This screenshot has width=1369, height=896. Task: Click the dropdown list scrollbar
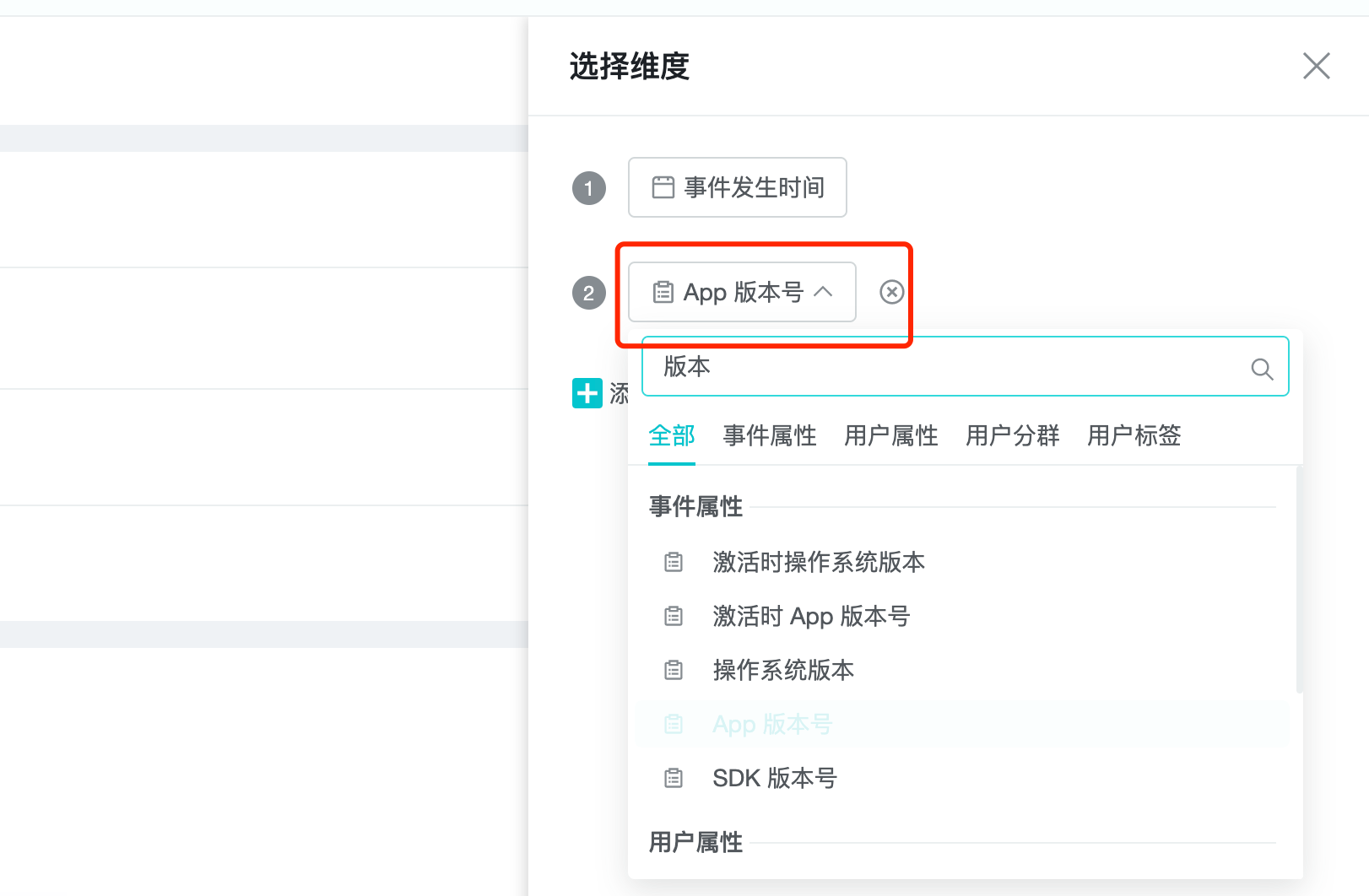coord(1299,582)
